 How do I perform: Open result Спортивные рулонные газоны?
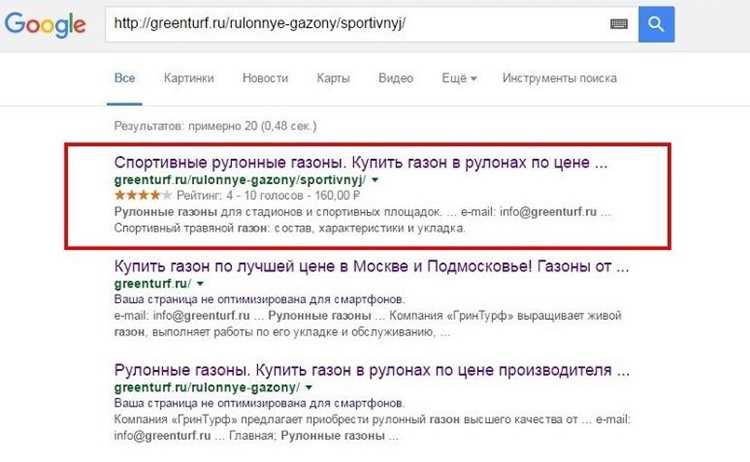[361, 163]
